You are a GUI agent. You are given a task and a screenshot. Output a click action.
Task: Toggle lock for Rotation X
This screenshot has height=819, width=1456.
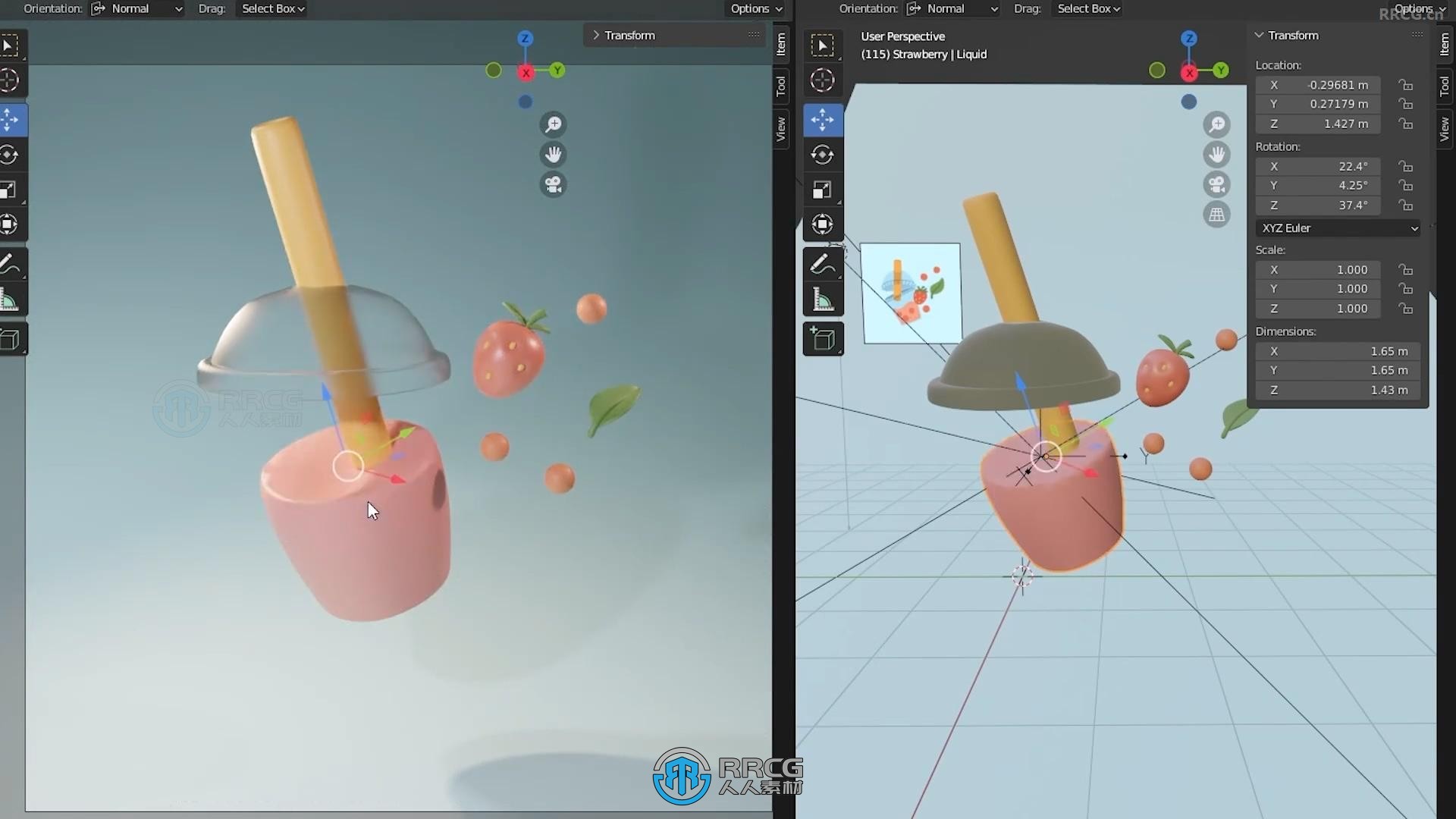pos(1406,166)
